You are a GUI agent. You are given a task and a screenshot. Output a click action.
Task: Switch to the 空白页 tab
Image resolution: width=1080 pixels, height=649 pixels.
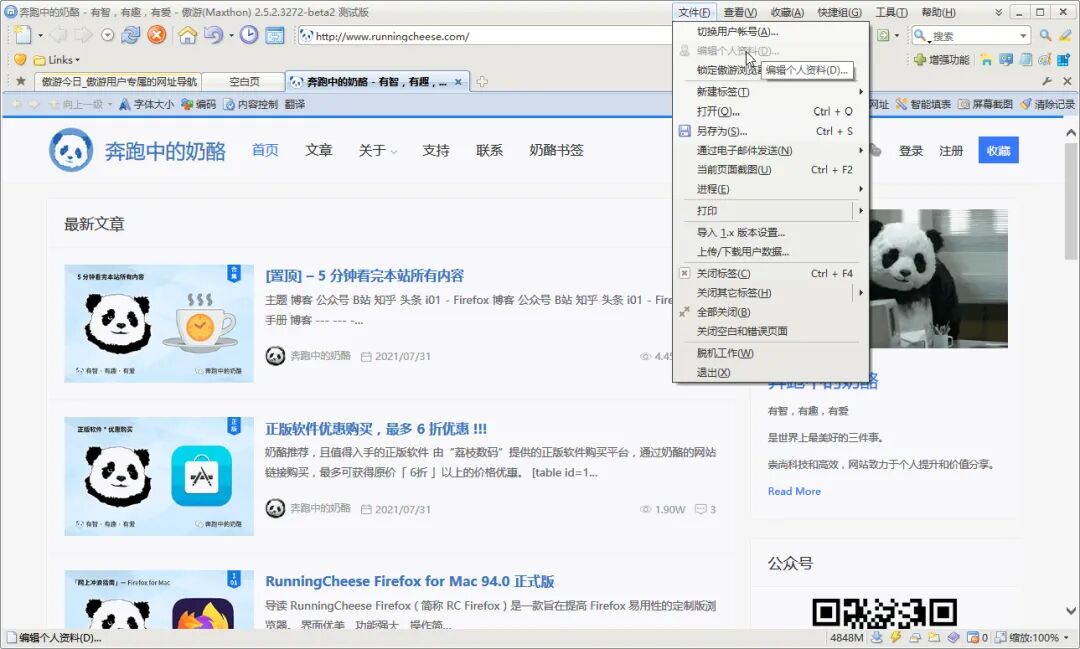click(x=244, y=81)
